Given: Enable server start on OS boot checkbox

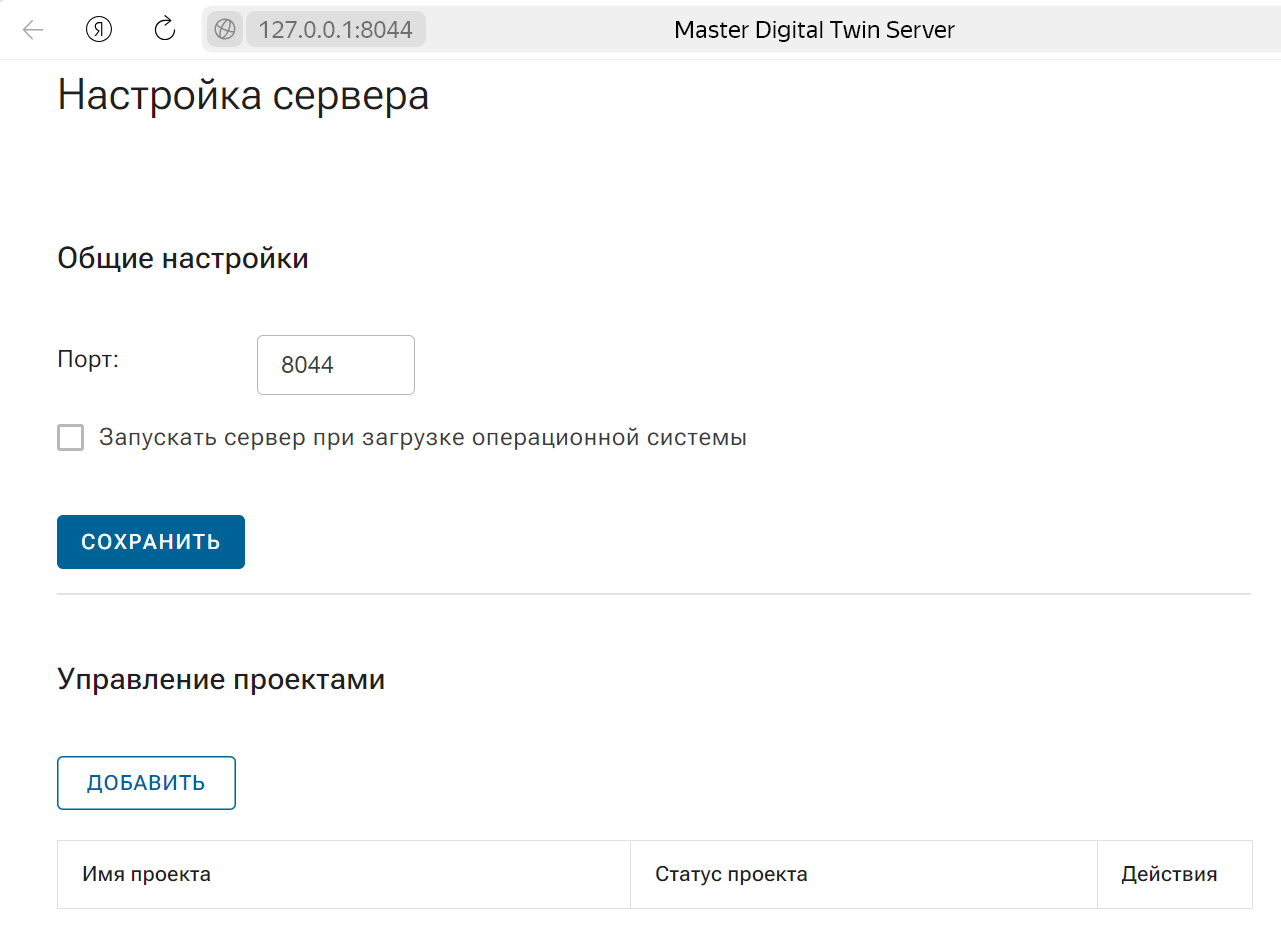Looking at the screenshot, I should (71, 438).
